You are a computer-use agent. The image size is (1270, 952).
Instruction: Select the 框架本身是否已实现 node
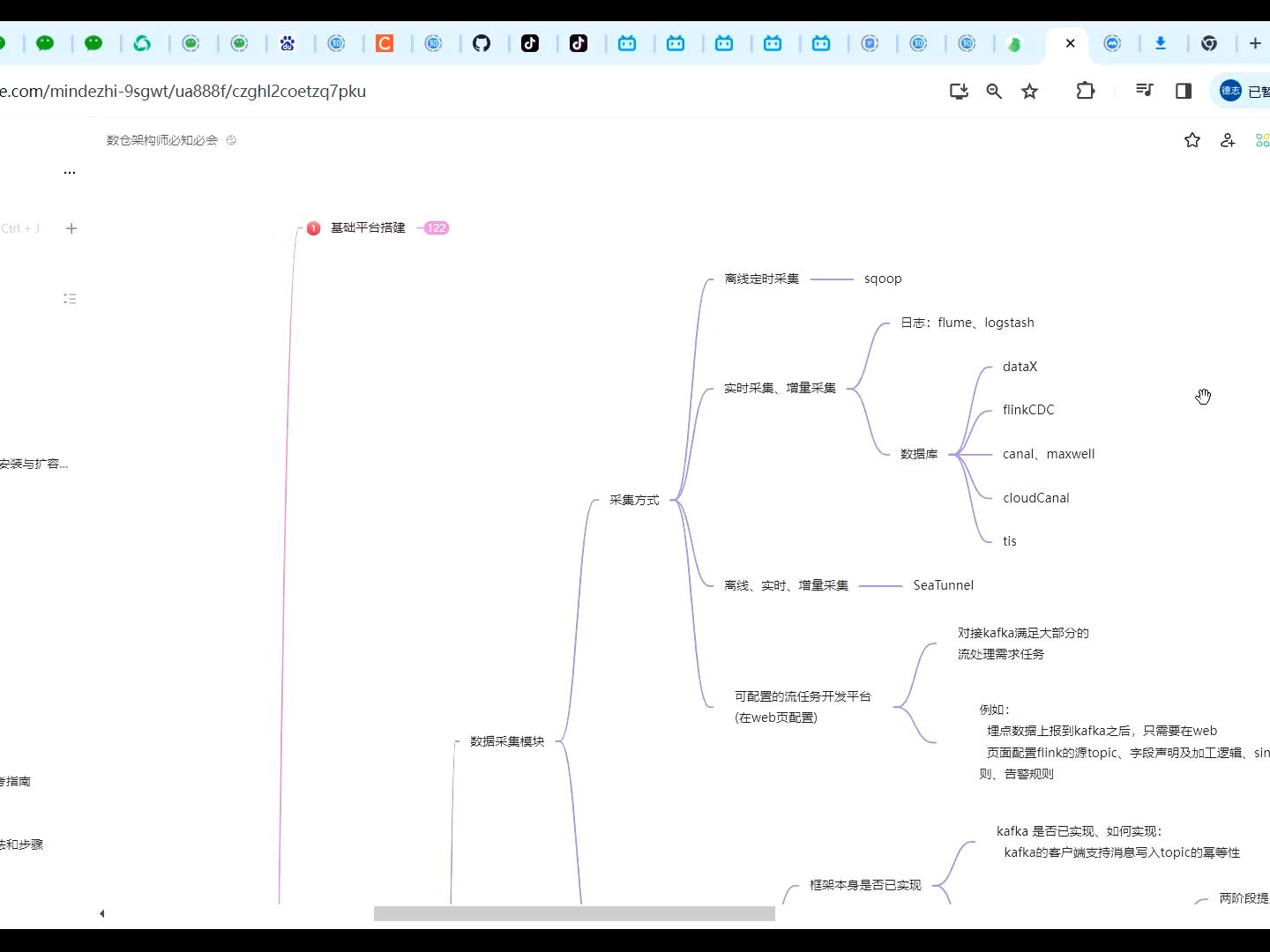click(x=865, y=885)
